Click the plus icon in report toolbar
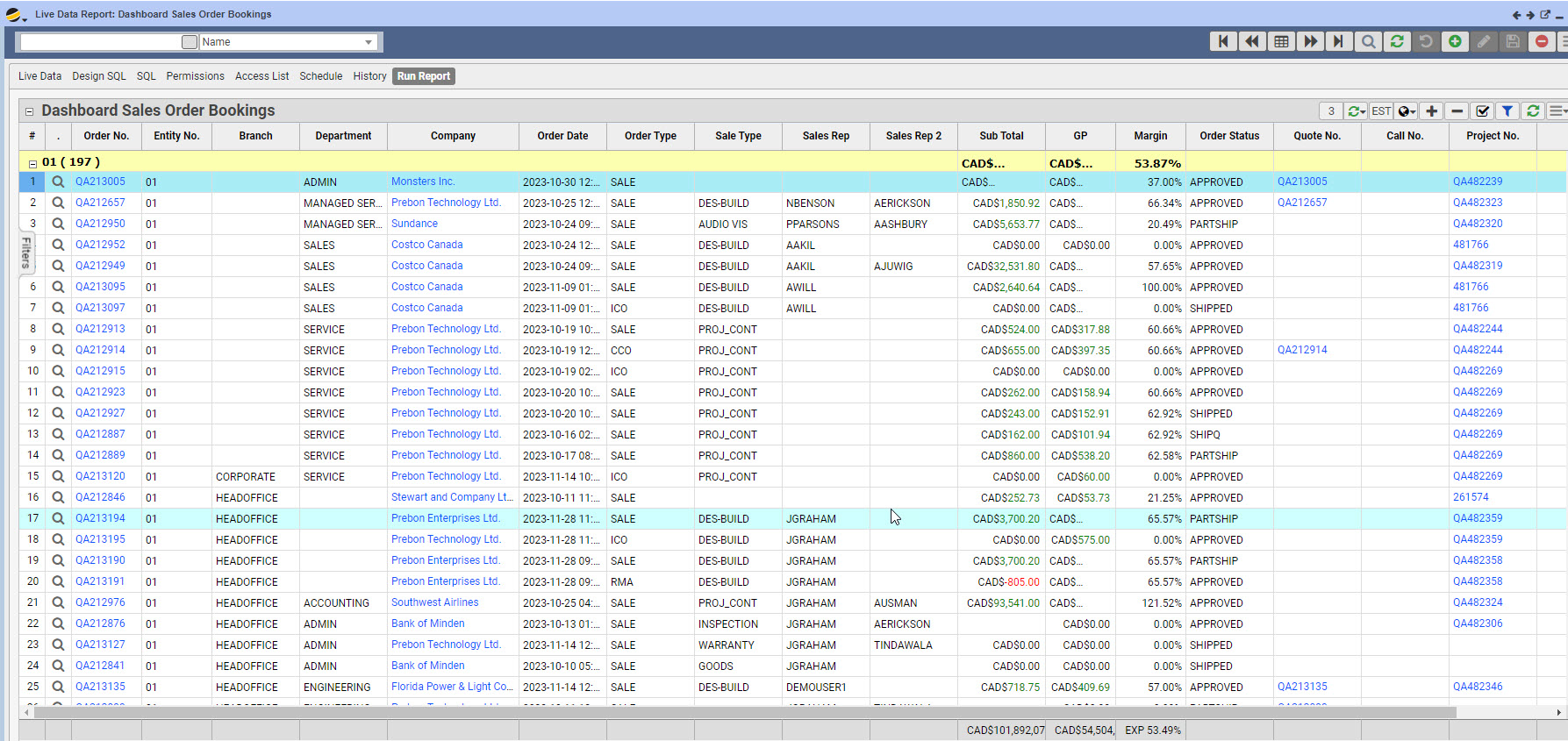The width and height of the screenshot is (1568, 741). pyautogui.click(x=1431, y=110)
